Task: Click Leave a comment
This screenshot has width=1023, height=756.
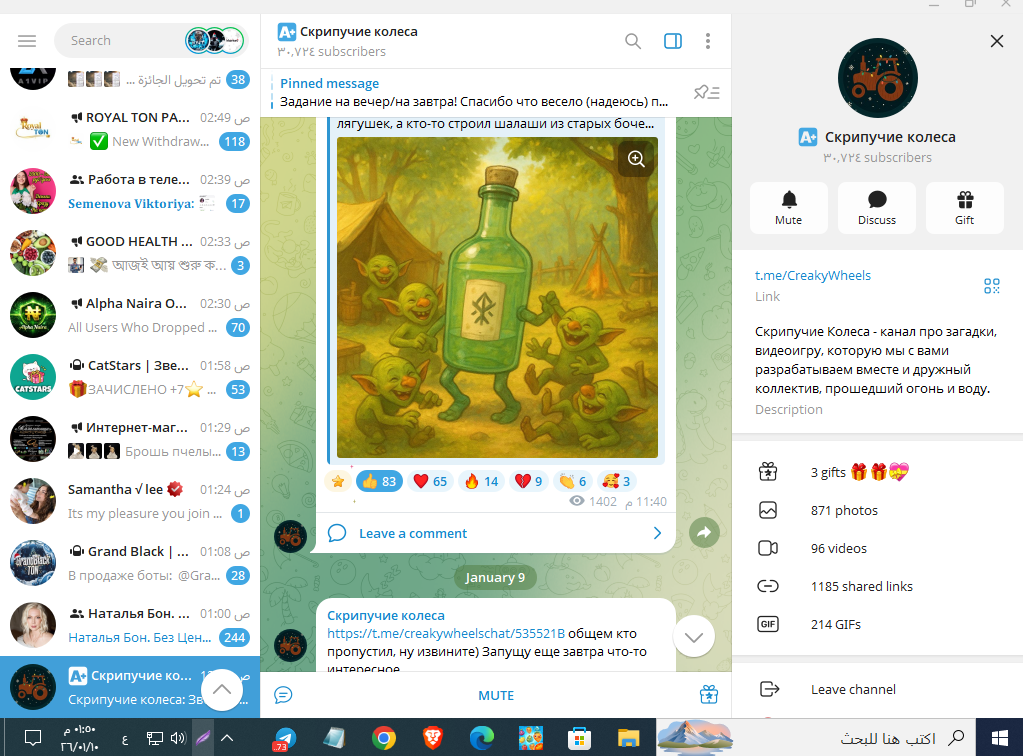Action: [413, 533]
